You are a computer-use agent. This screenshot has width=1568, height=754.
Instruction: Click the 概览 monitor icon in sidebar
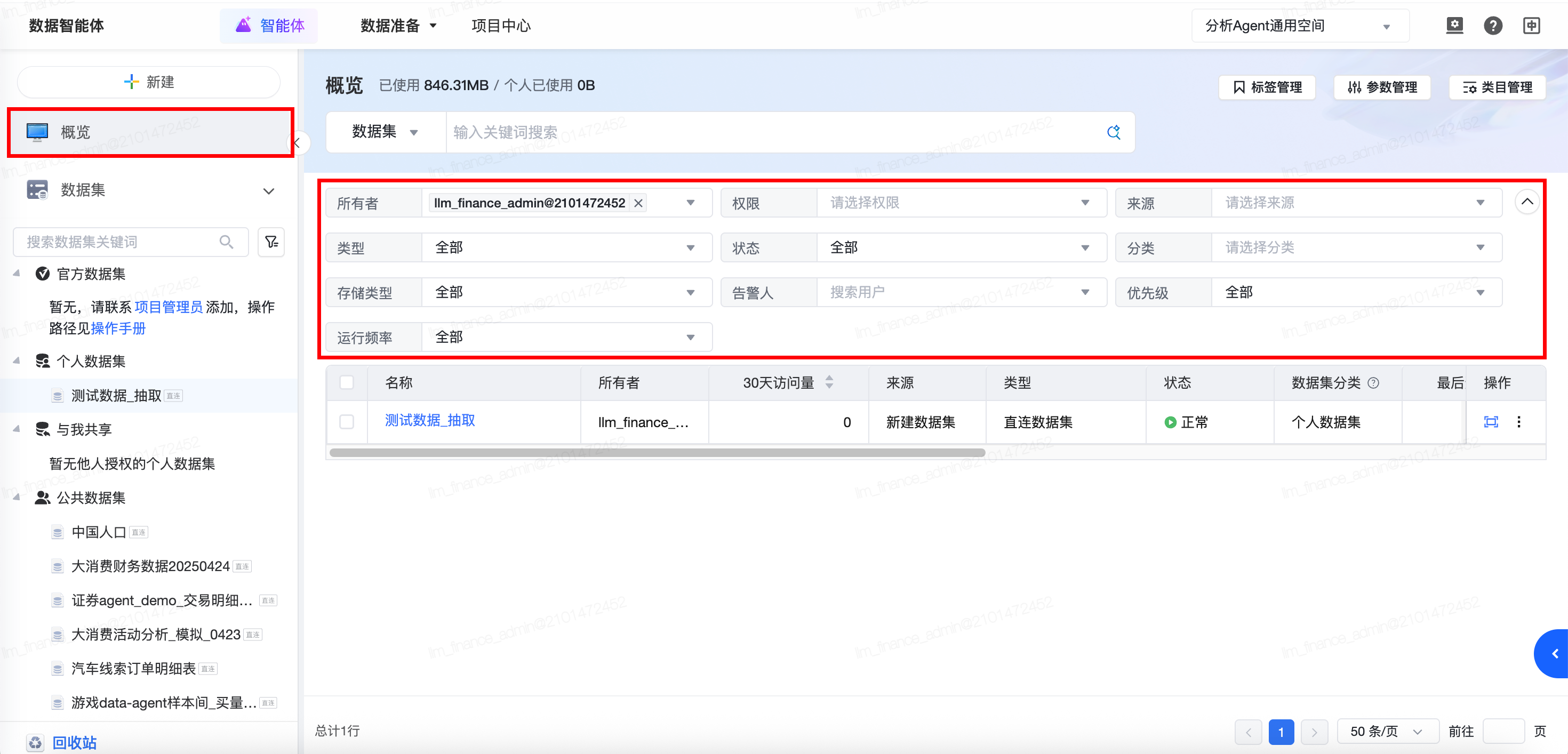[37, 132]
